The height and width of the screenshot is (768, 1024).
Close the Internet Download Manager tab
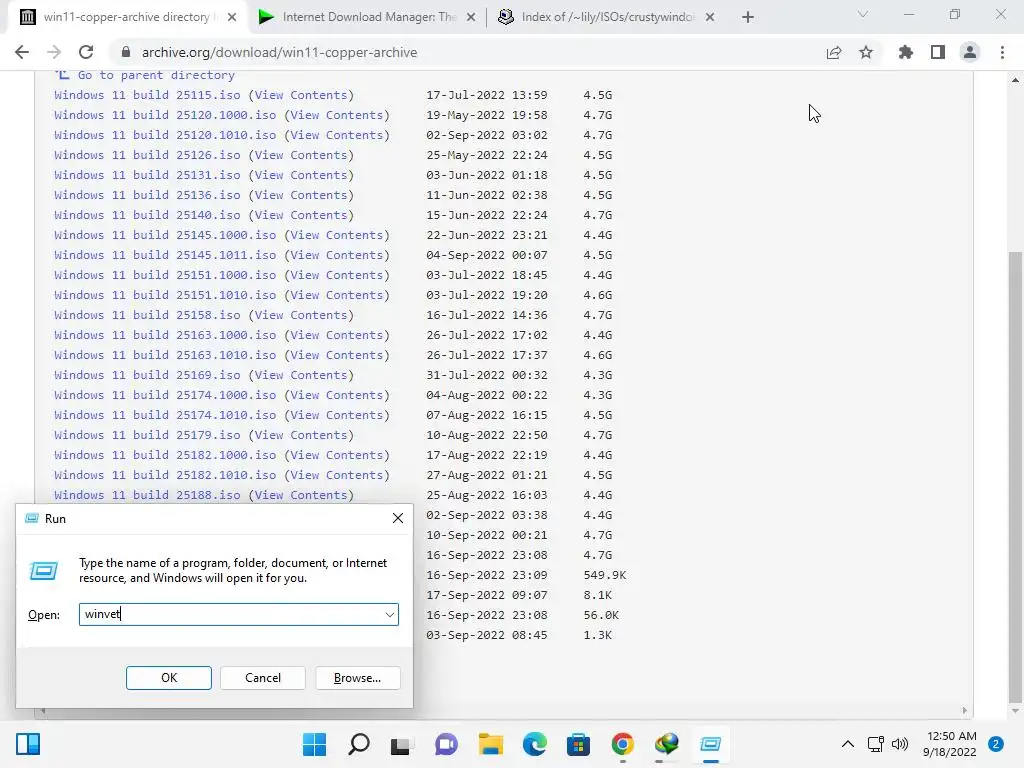(471, 17)
